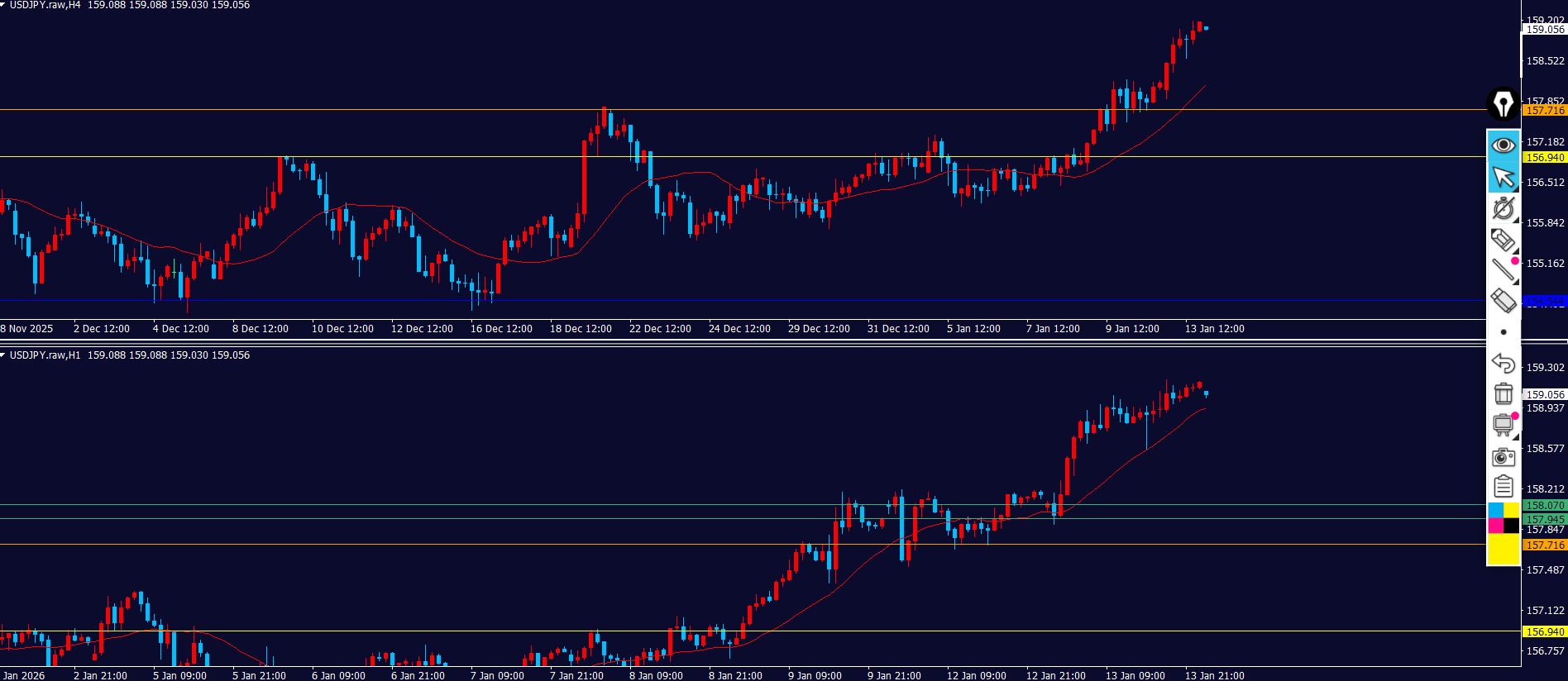Open the whiteboard easel tool

click(1503, 425)
